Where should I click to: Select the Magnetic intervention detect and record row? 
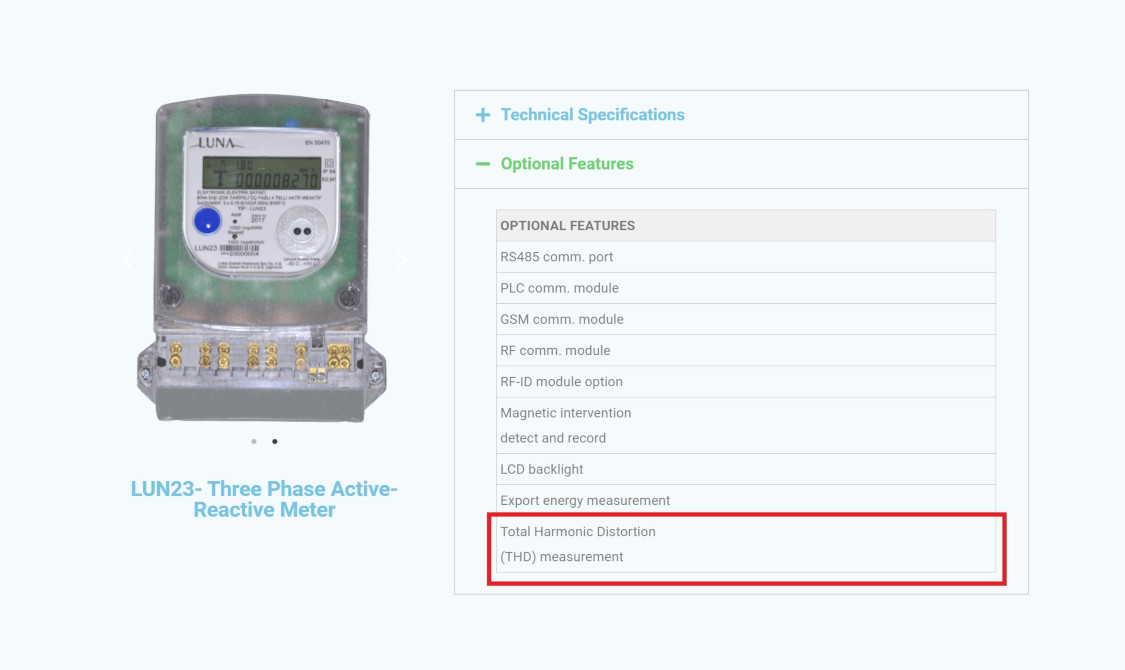click(x=745, y=425)
